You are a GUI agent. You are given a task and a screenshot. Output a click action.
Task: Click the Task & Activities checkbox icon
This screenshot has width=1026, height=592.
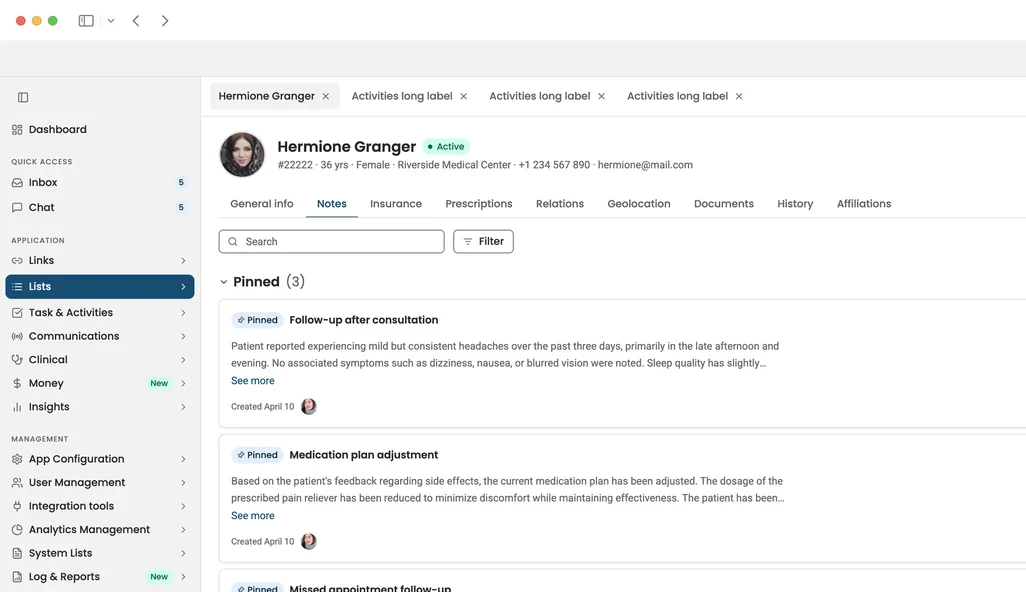click(17, 313)
